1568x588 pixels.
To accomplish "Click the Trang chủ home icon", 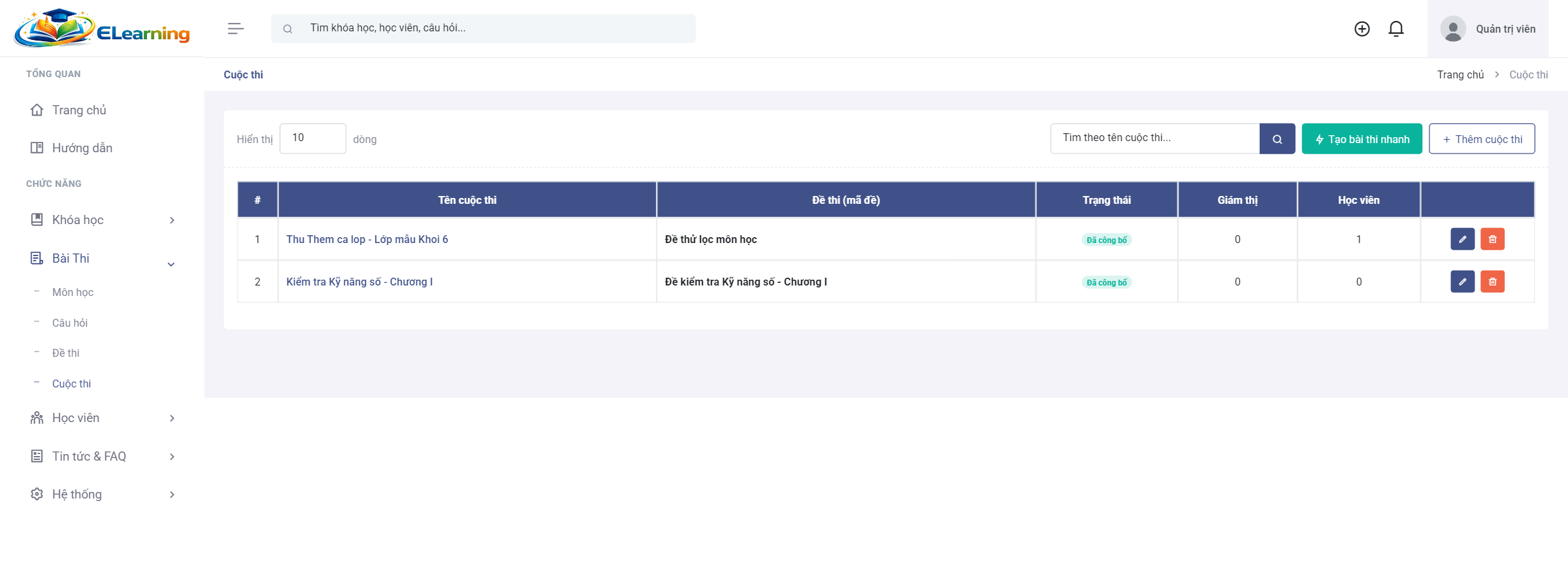I will pos(37,110).
